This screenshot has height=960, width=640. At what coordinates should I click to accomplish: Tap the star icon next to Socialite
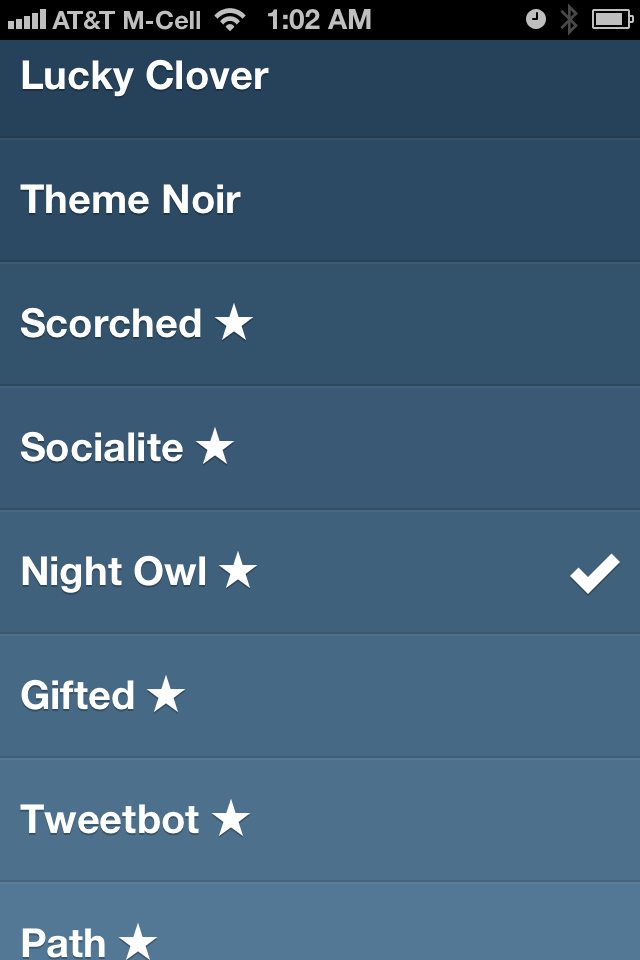coord(215,447)
